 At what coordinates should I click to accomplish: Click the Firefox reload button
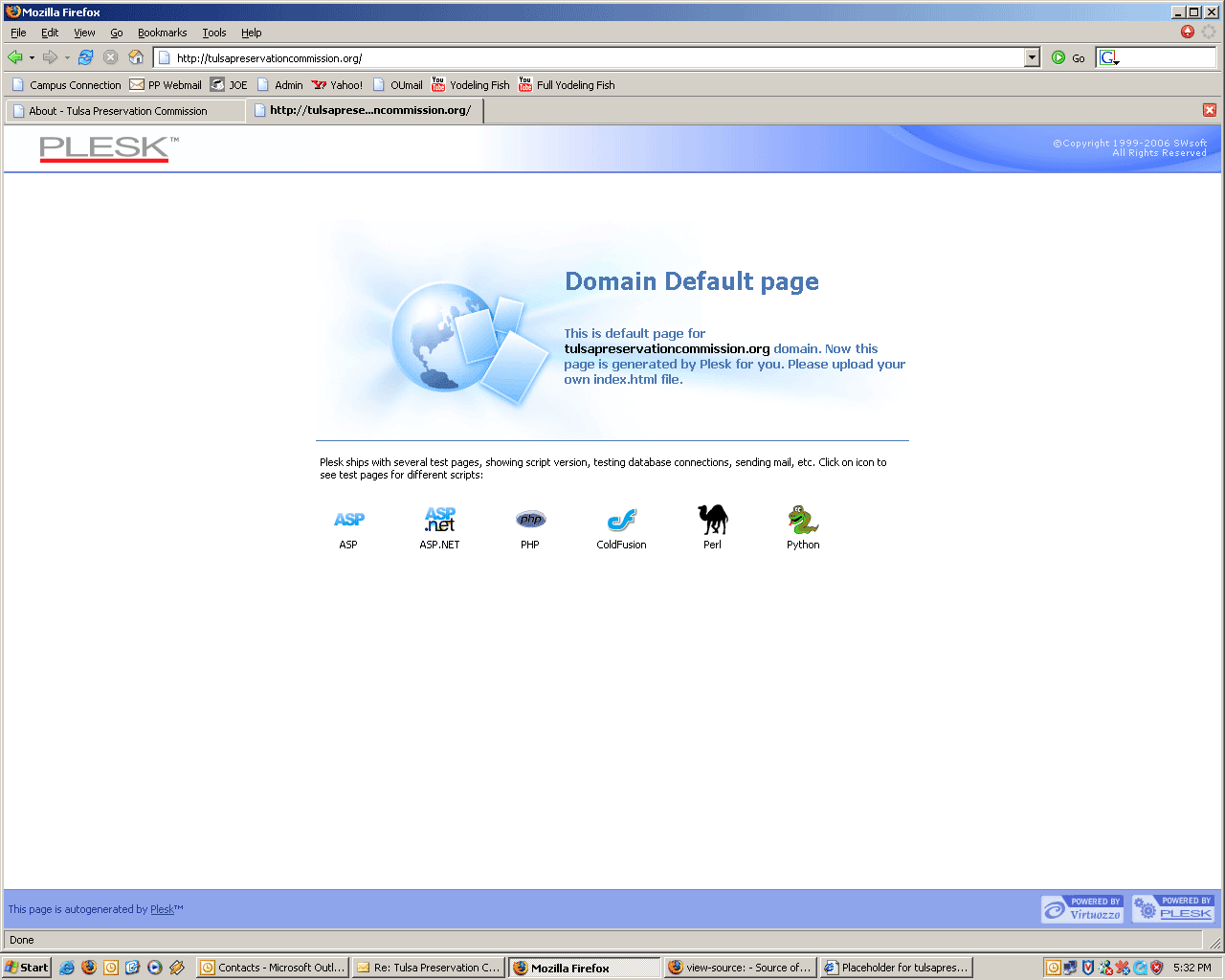(85, 57)
